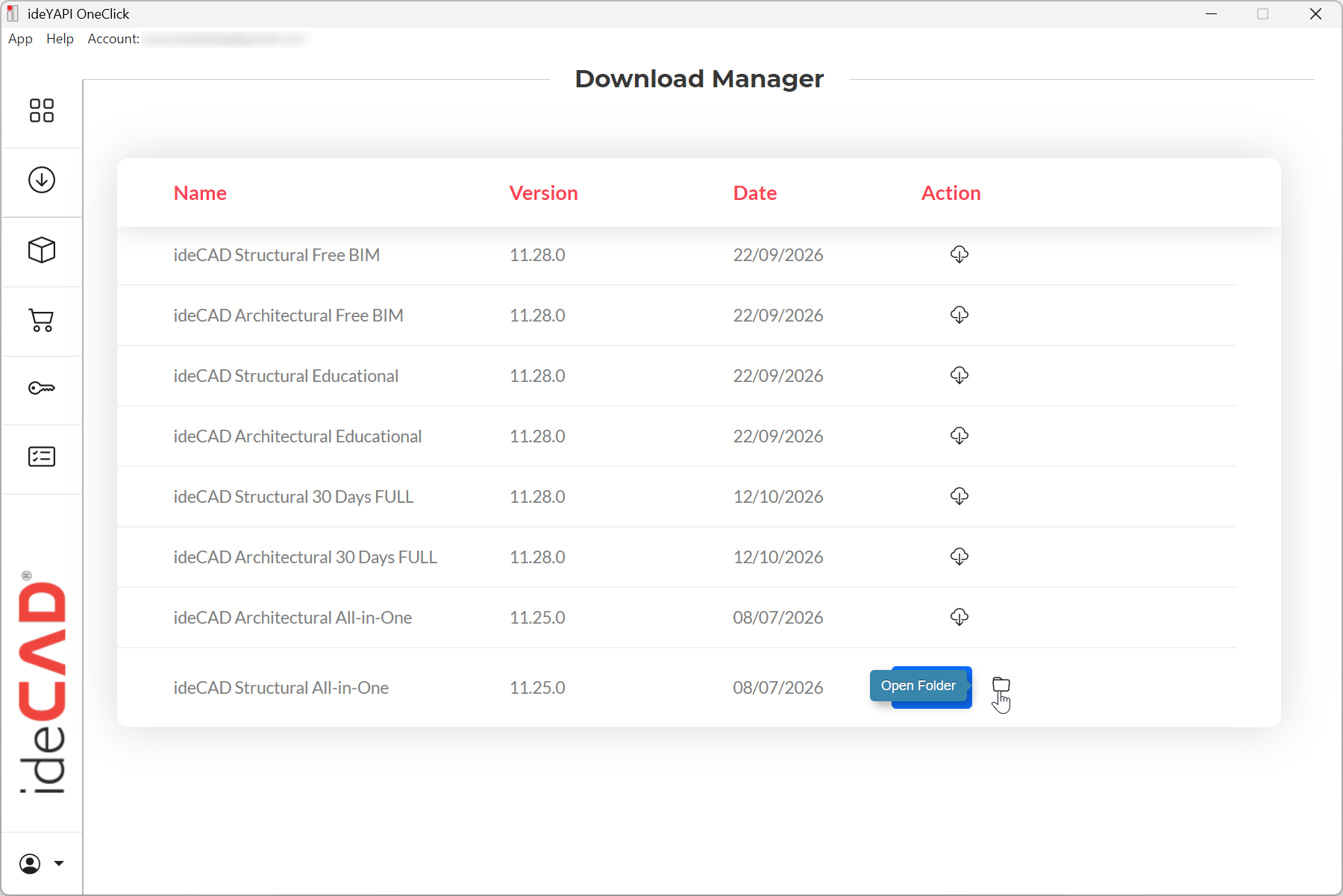The image size is (1343, 896).
Task: Click date 08/07/2026 of Architectural All-in-One
Action: click(x=778, y=618)
